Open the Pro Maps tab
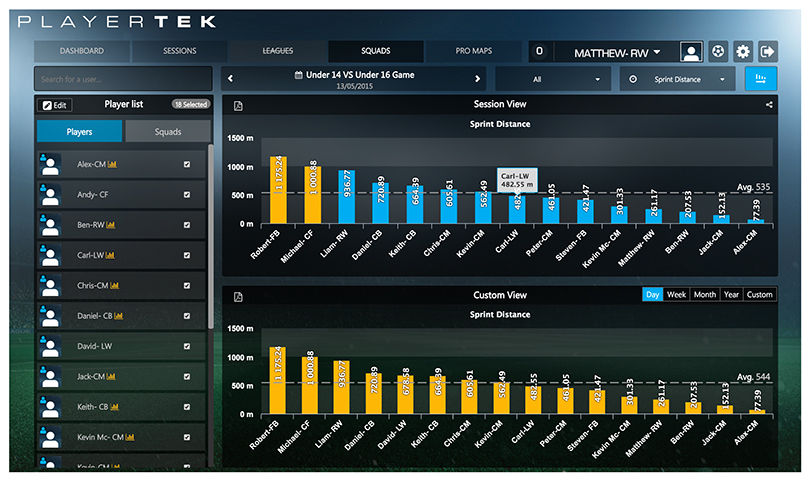Viewport: 810px width, 481px height. click(x=474, y=51)
